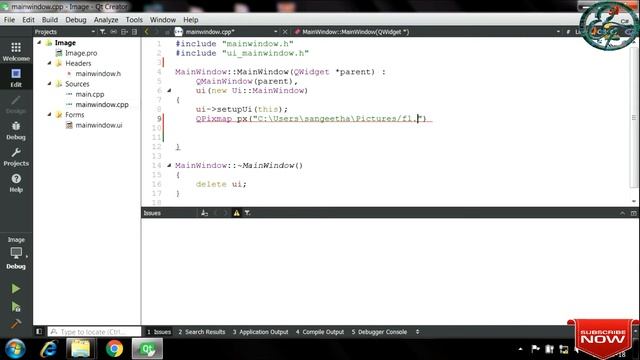Screen dimensions: 640x360
Task: Fold the destructor at line 14 marker
Action: pyautogui.click(x=169, y=165)
